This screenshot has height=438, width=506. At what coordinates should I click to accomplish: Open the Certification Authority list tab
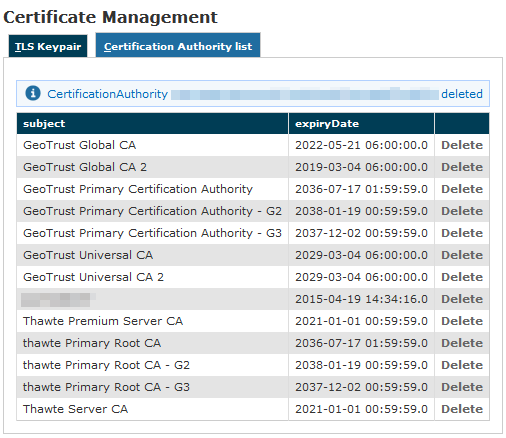tap(178, 46)
